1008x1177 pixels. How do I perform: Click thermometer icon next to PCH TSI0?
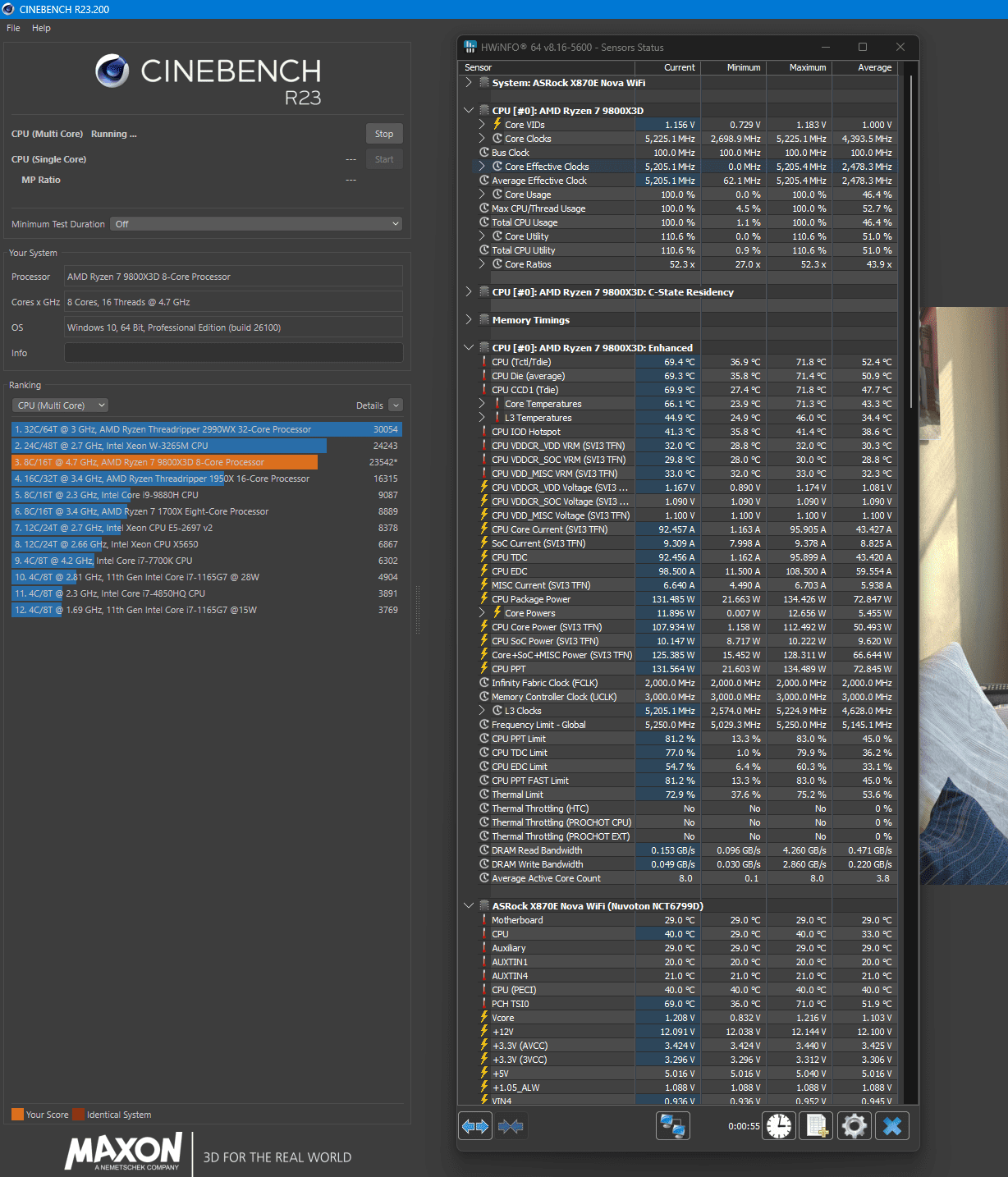pyautogui.click(x=484, y=1004)
